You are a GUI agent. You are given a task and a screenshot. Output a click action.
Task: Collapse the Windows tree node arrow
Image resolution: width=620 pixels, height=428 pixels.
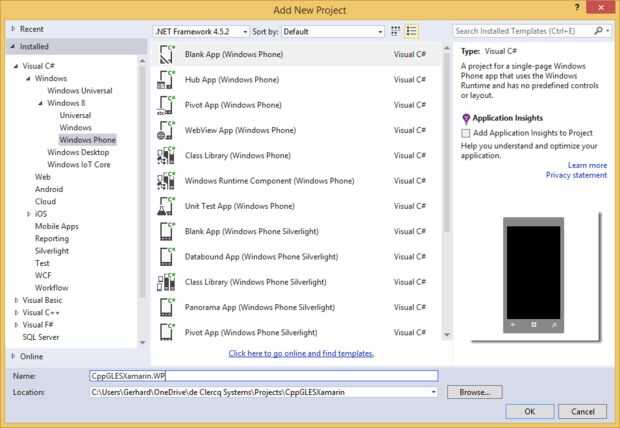[28, 78]
